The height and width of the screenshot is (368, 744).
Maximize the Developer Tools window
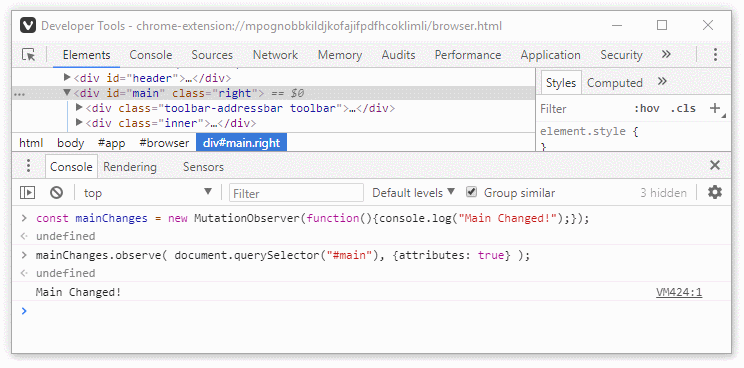[662, 25]
